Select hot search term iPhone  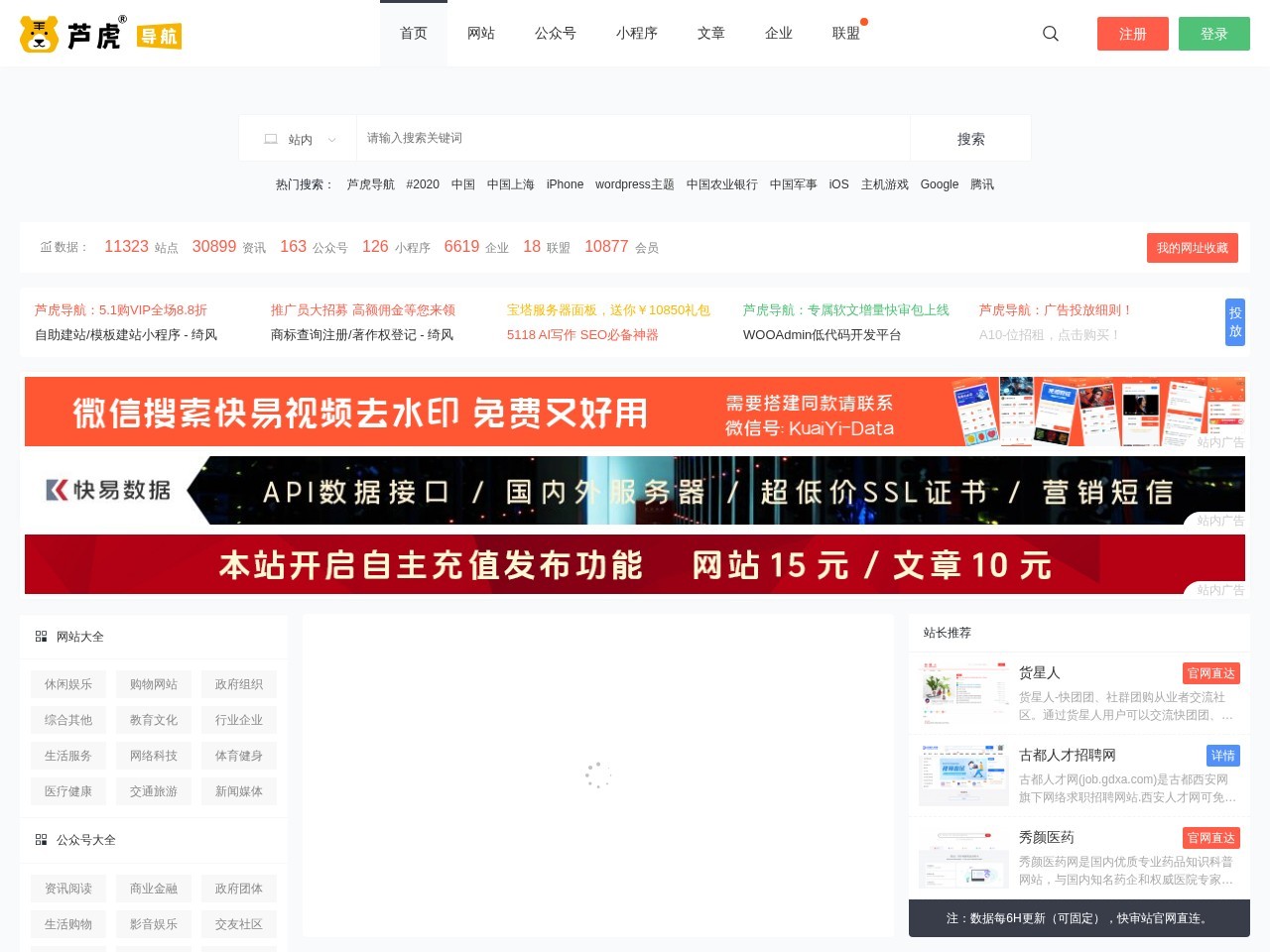pyautogui.click(x=565, y=184)
